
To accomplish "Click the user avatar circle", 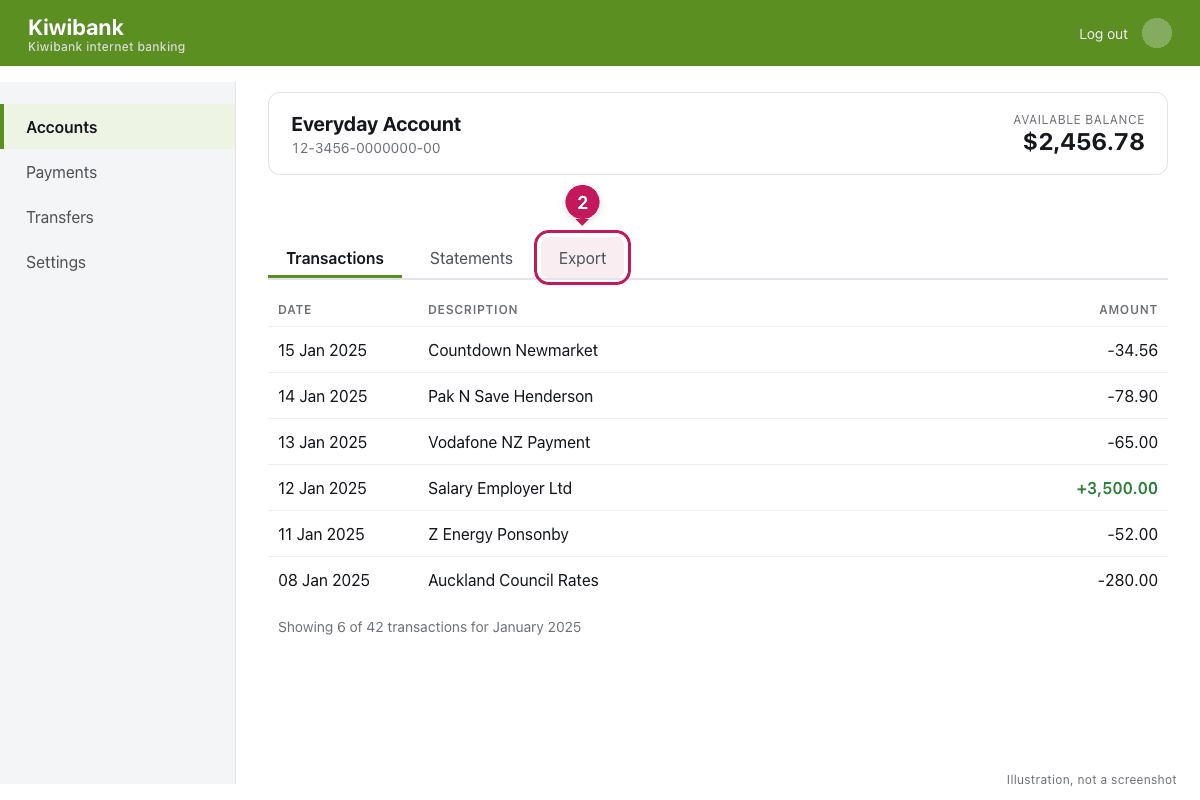I will (x=1157, y=33).
